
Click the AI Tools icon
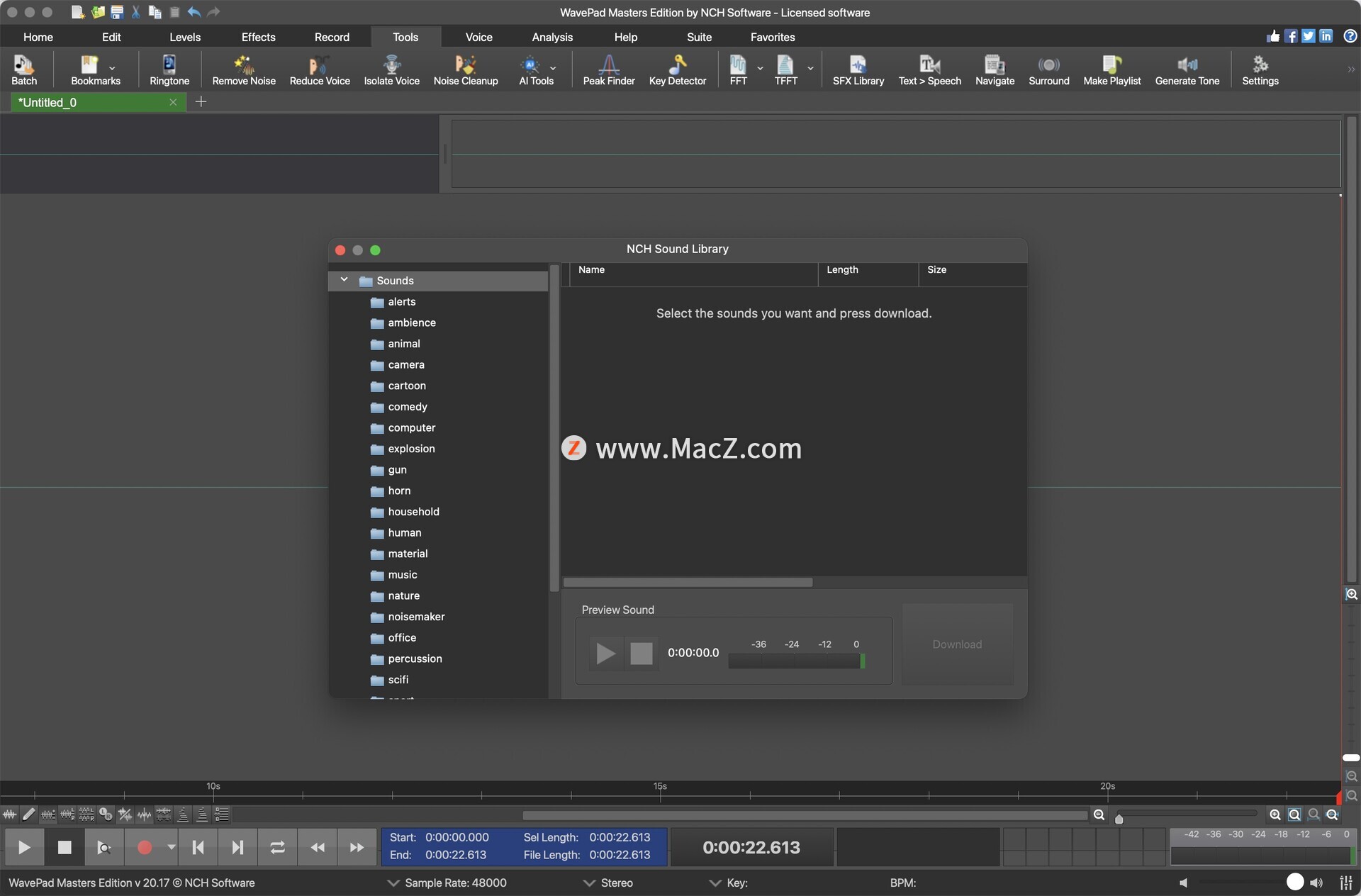click(x=530, y=65)
